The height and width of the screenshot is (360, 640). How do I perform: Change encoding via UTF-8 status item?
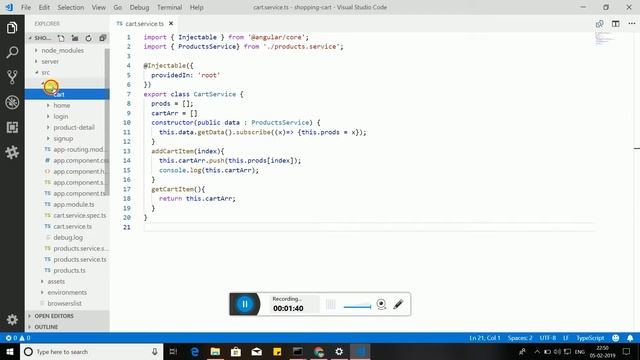point(548,338)
